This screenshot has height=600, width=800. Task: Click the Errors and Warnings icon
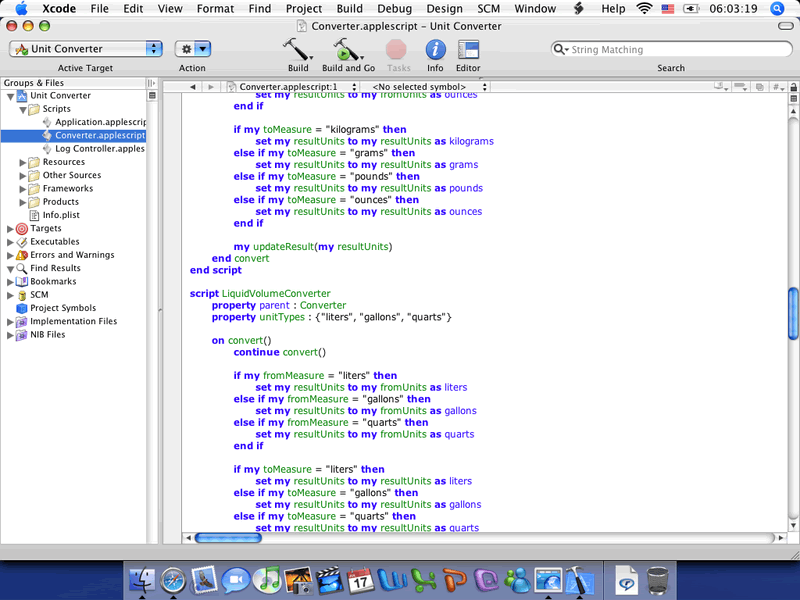21,254
